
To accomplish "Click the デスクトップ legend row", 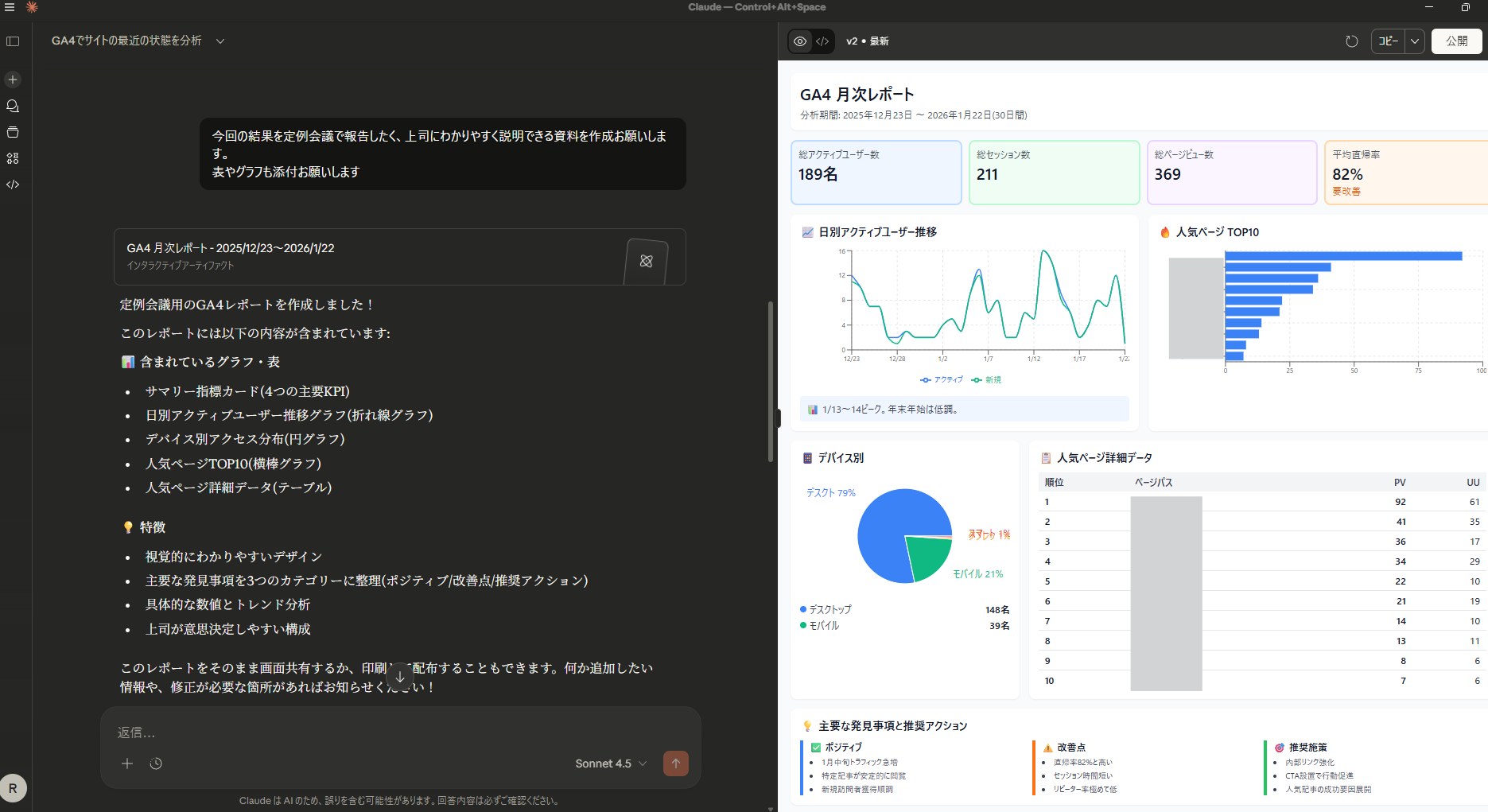I will tap(904, 610).
